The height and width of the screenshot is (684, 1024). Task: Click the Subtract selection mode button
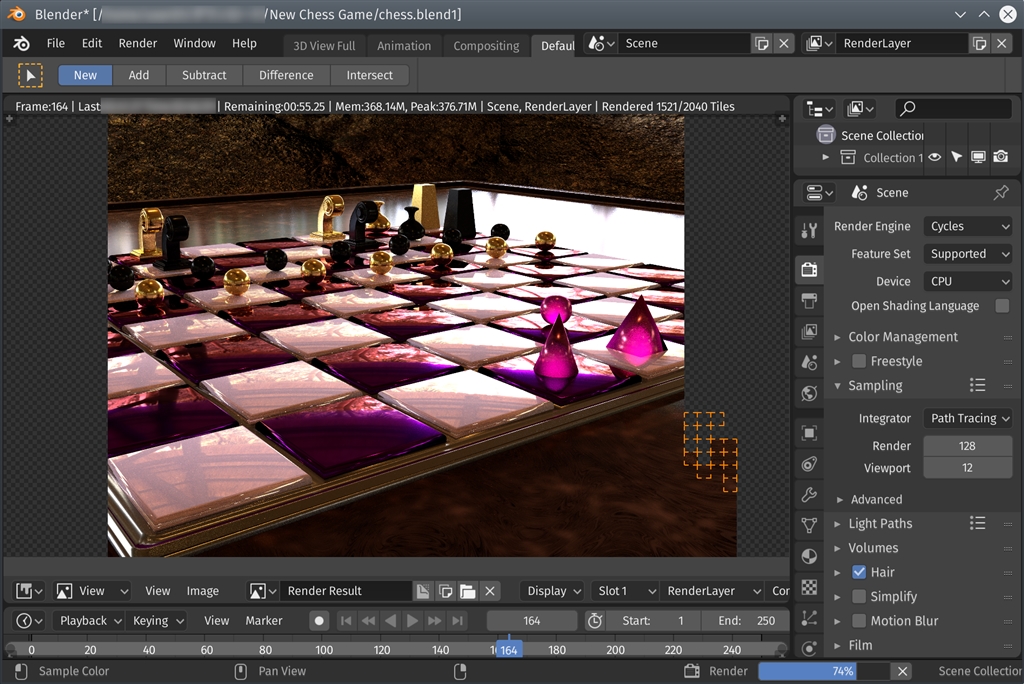[x=204, y=75]
